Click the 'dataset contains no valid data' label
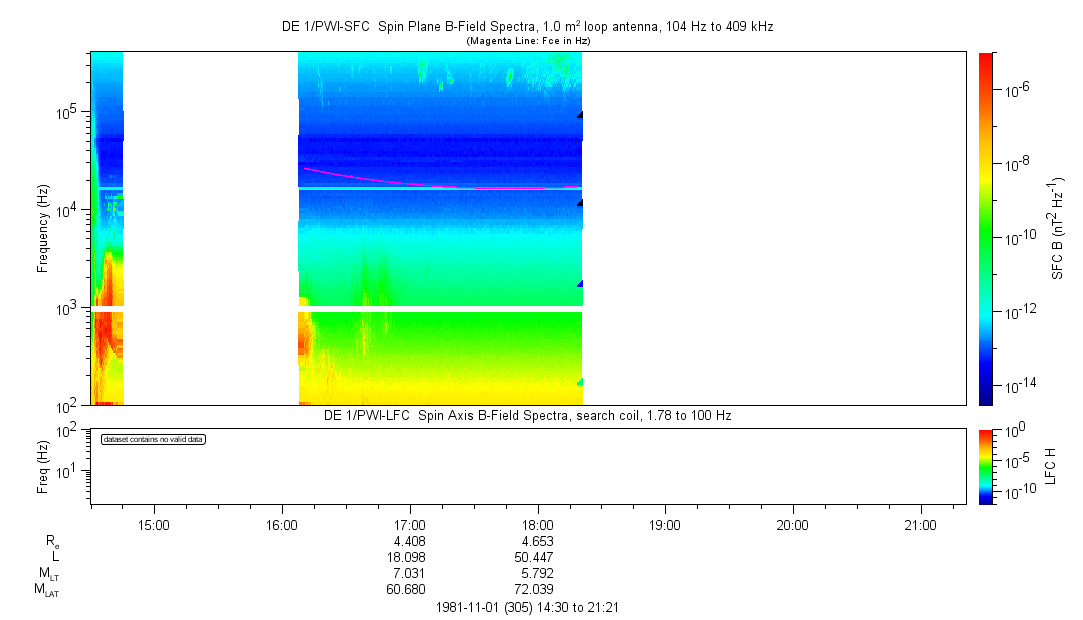The width and height of the screenshot is (1083, 620). coord(153,440)
